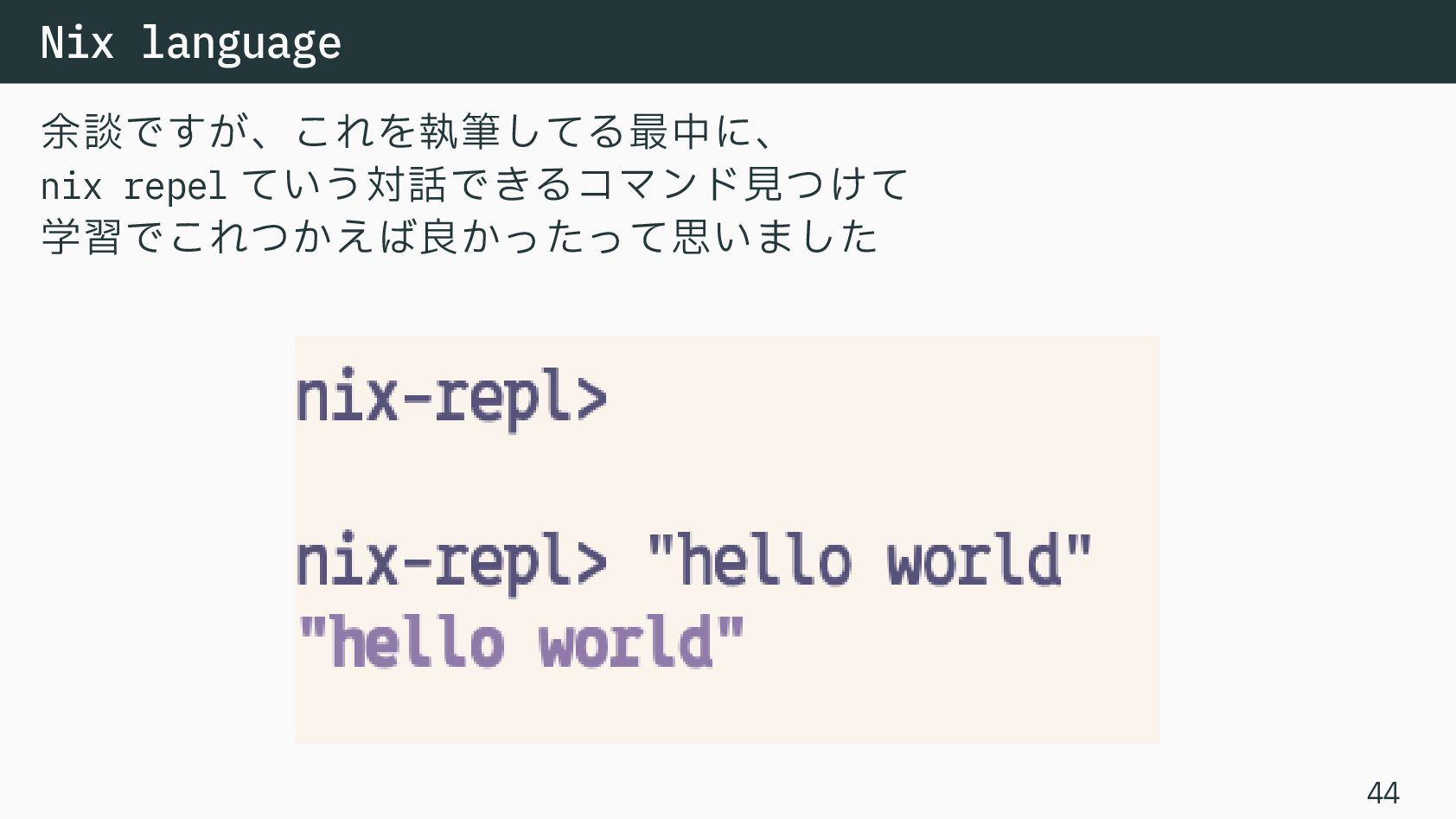Click the text 最中に in the first line
Image resolution: width=1456 pixels, height=819 pixels.
(x=691, y=131)
